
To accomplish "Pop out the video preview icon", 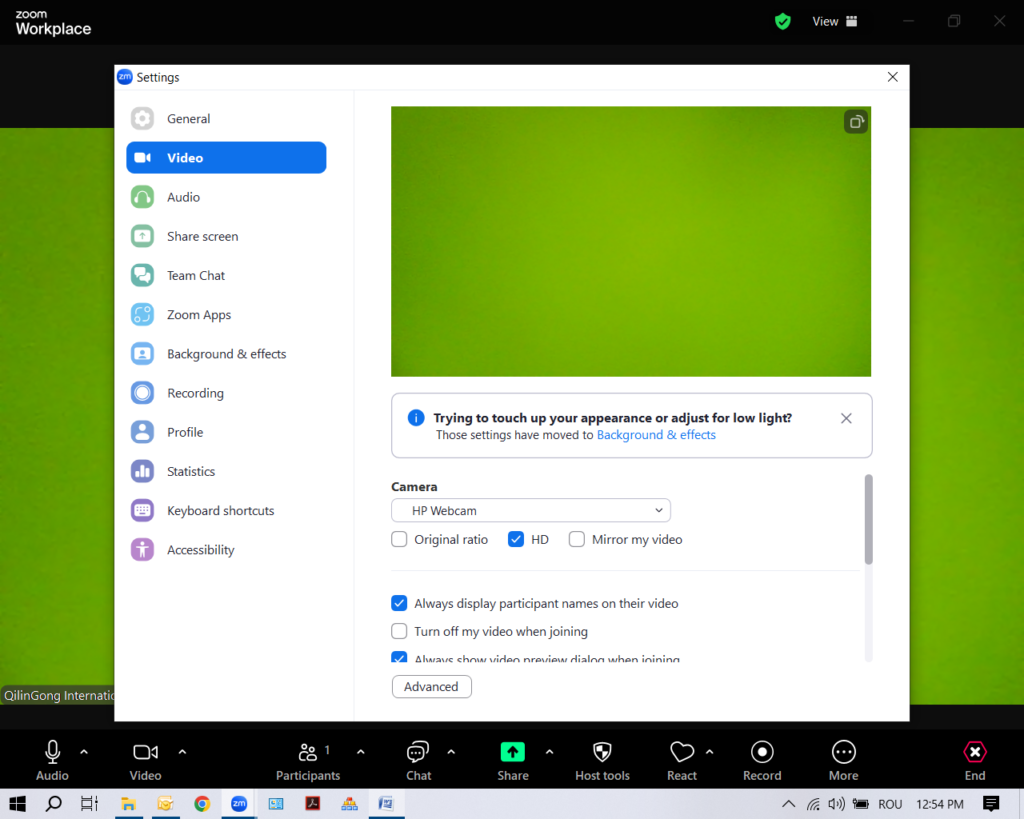I will 856,122.
